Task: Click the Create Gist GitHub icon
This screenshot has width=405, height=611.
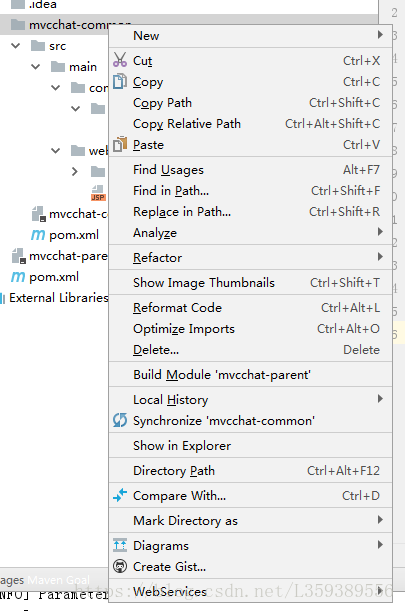Action: (120, 566)
